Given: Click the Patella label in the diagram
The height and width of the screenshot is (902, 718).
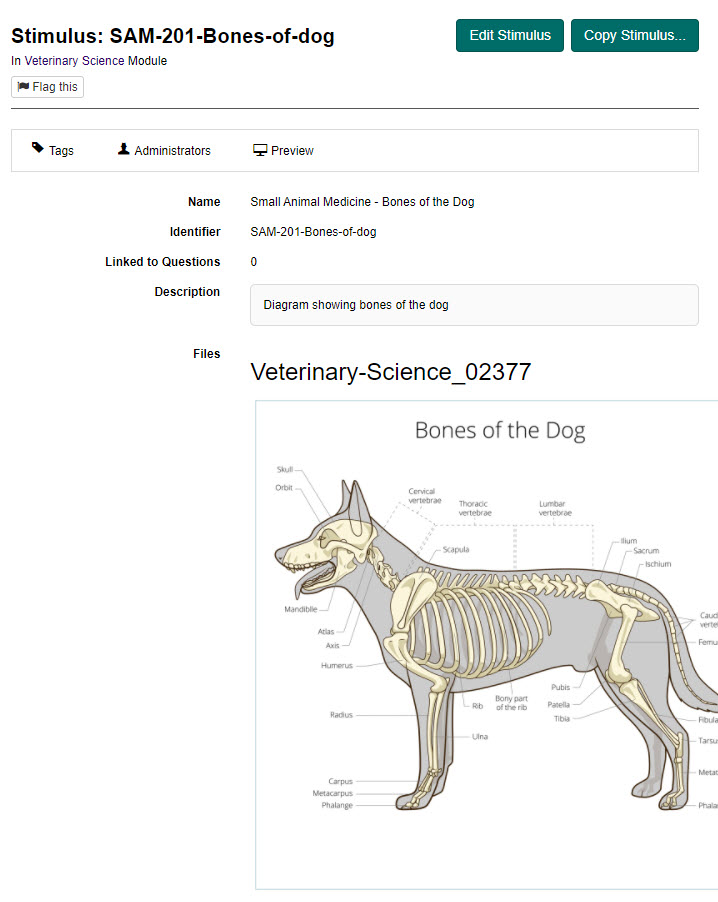Looking at the screenshot, I should coord(558,704).
